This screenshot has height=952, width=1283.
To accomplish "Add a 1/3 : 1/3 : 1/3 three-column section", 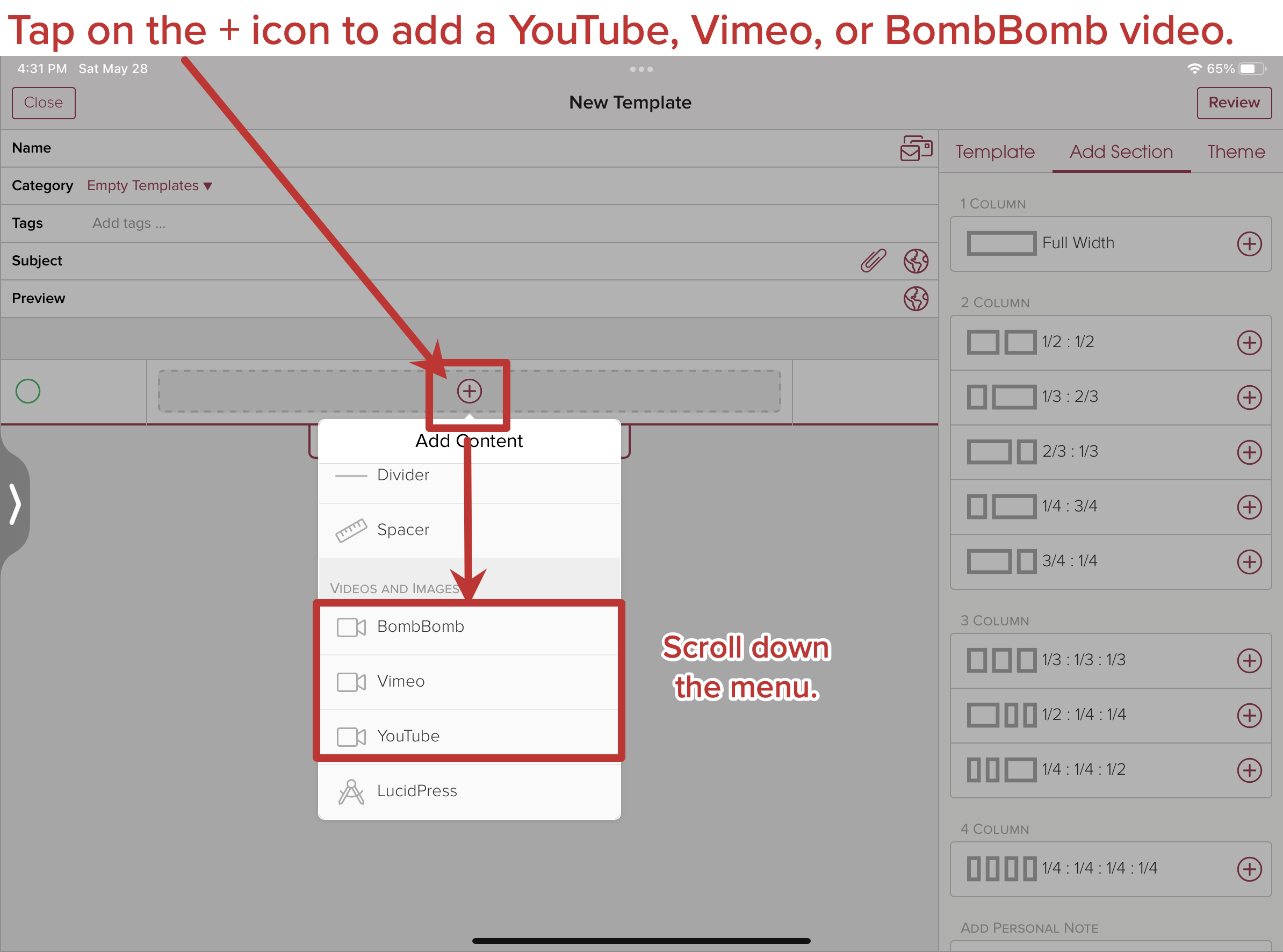I will pyautogui.click(x=1249, y=660).
